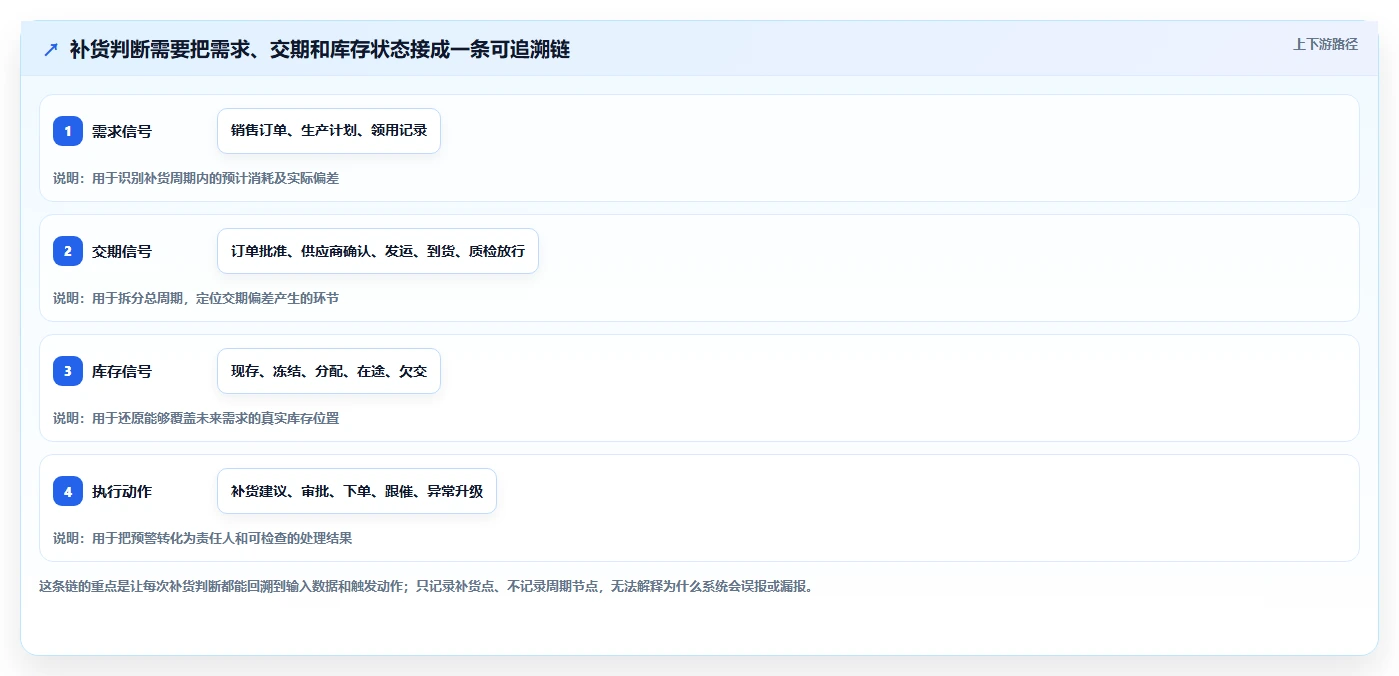
Task: Select the 交期信号 step label
Action: (x=122, y=251)
